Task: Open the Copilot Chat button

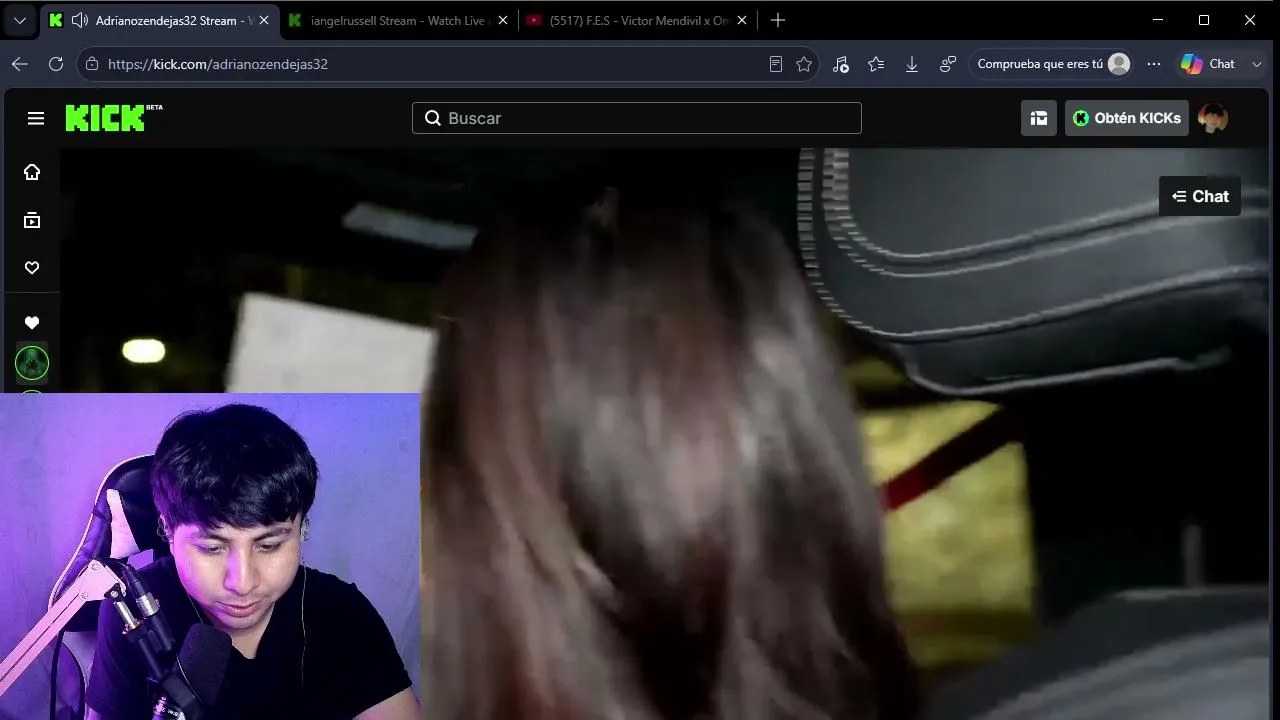Action: pos(1208,64)
